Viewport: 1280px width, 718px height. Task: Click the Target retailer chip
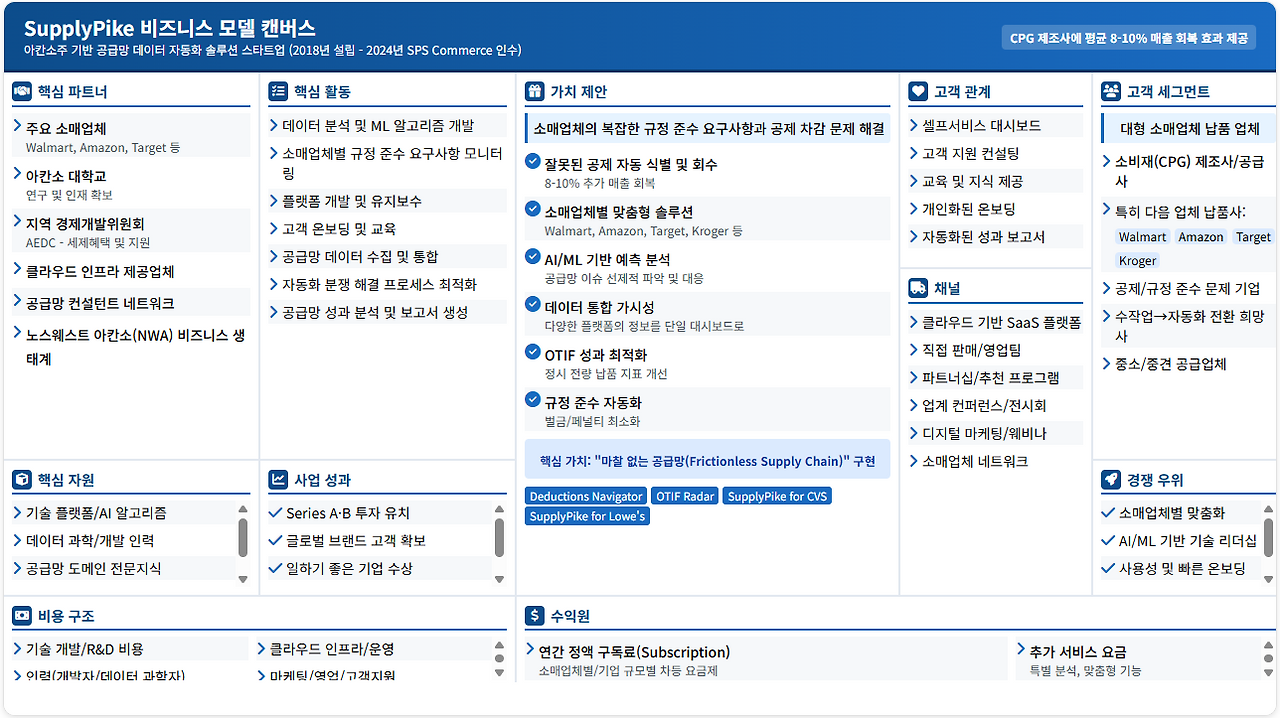(x=1253, y=237)
